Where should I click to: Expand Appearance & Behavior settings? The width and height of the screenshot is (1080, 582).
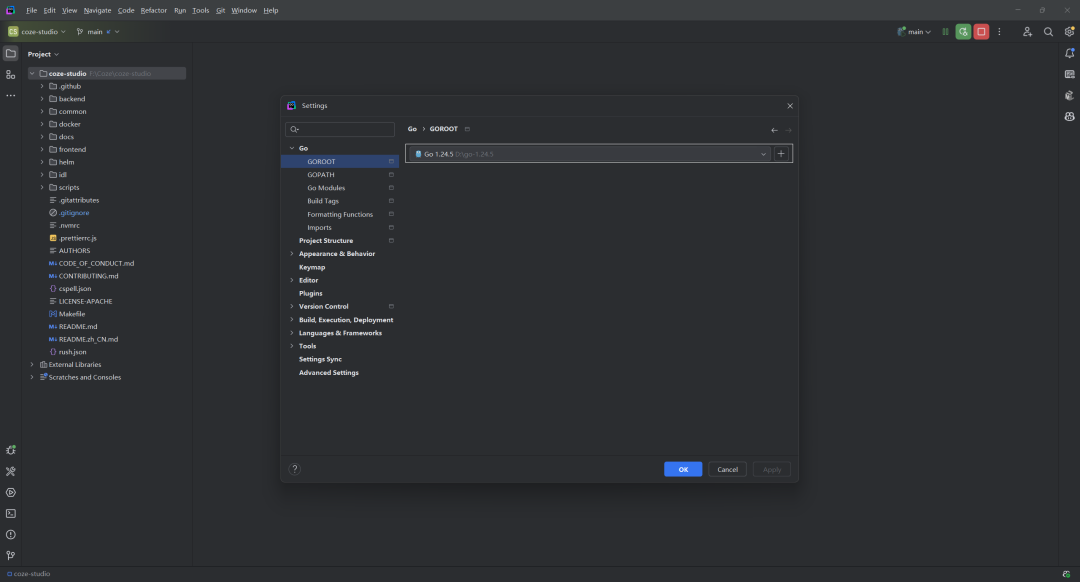[292, 253]
